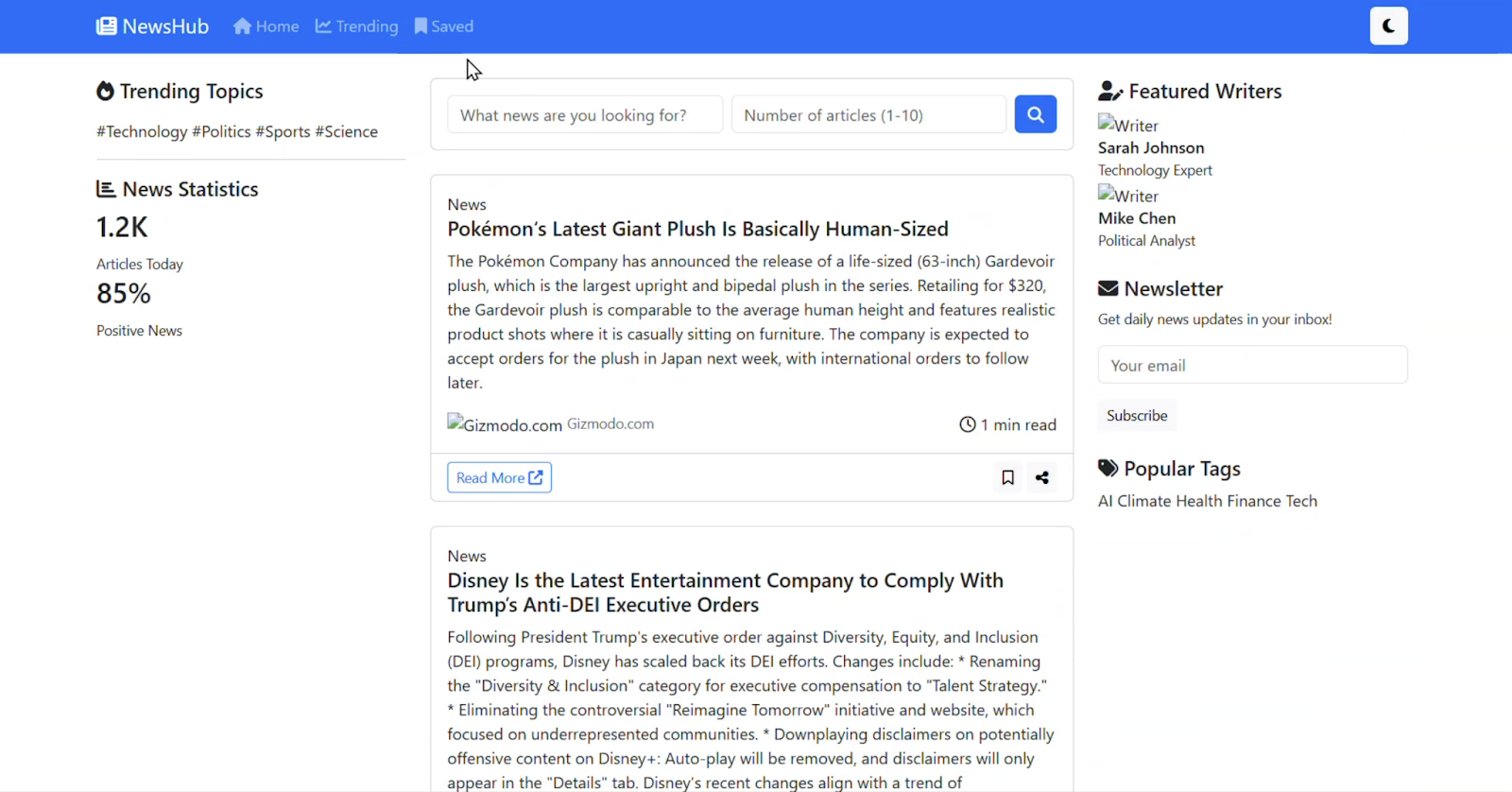Open the Home nav link
Image resolution: width=1512 pixels, height=792 pixels.
click(266, 26)
